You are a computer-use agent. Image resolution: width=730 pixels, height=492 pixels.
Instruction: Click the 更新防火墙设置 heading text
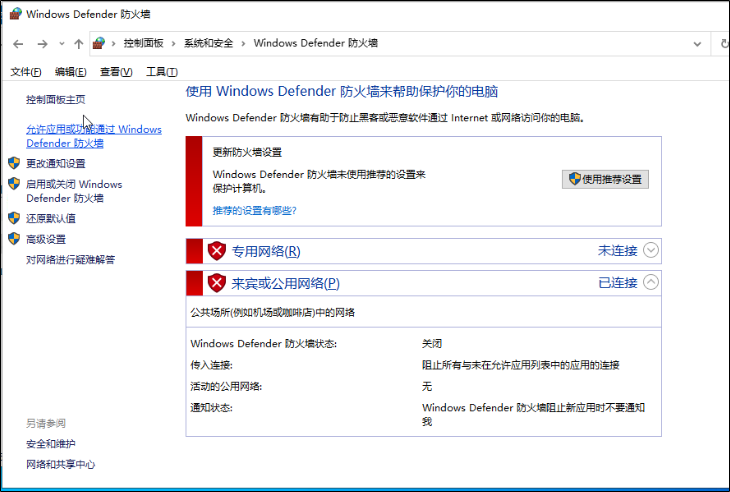247,152
